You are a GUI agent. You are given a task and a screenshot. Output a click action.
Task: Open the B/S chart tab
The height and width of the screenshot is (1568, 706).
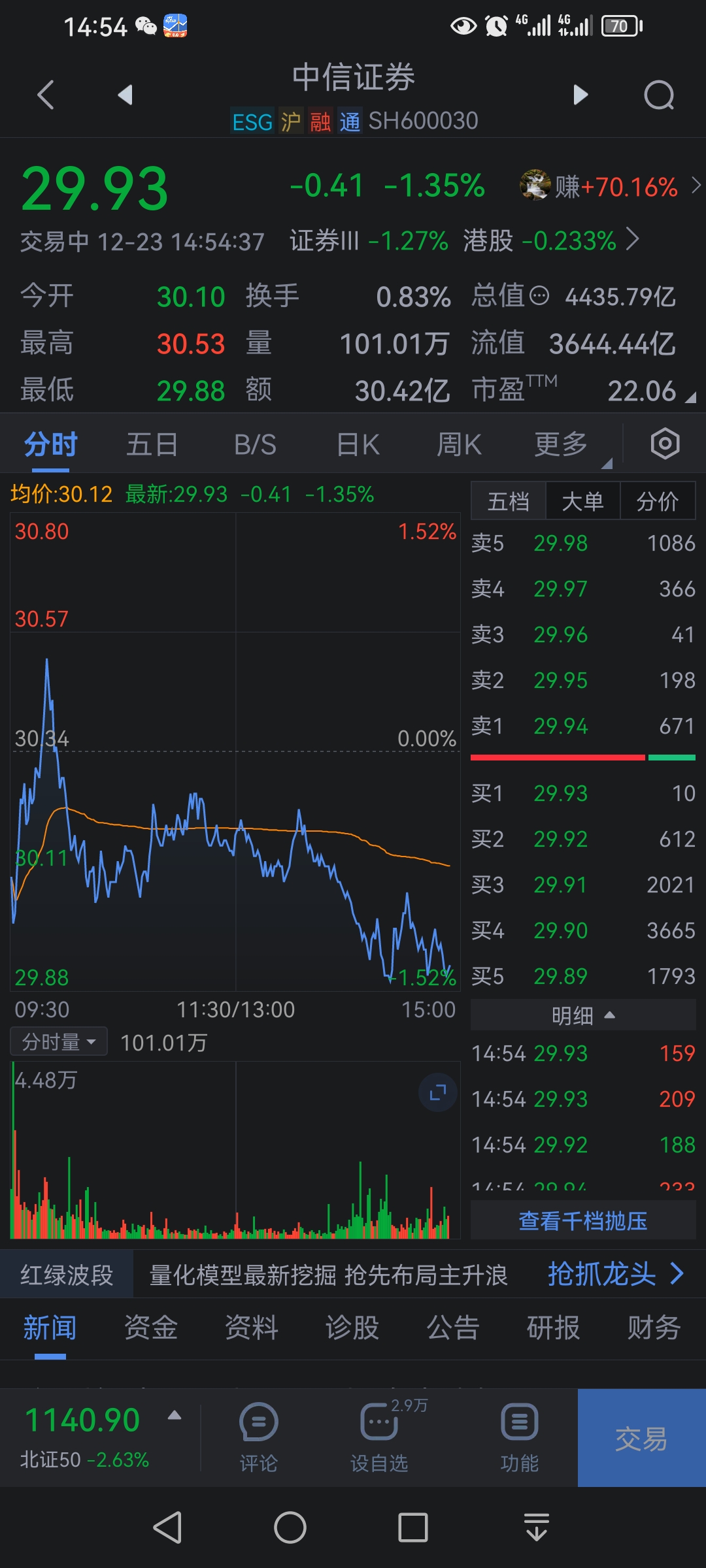(x=256, y=445)
